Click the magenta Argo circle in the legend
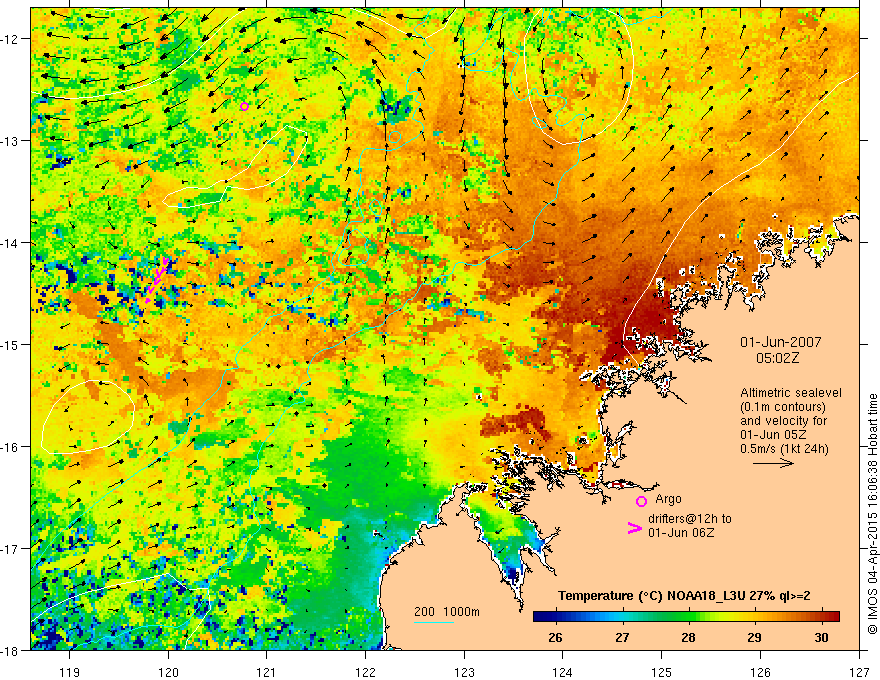Image resolution: width=880 pixels, height=680 pixels. click(641, 501)
